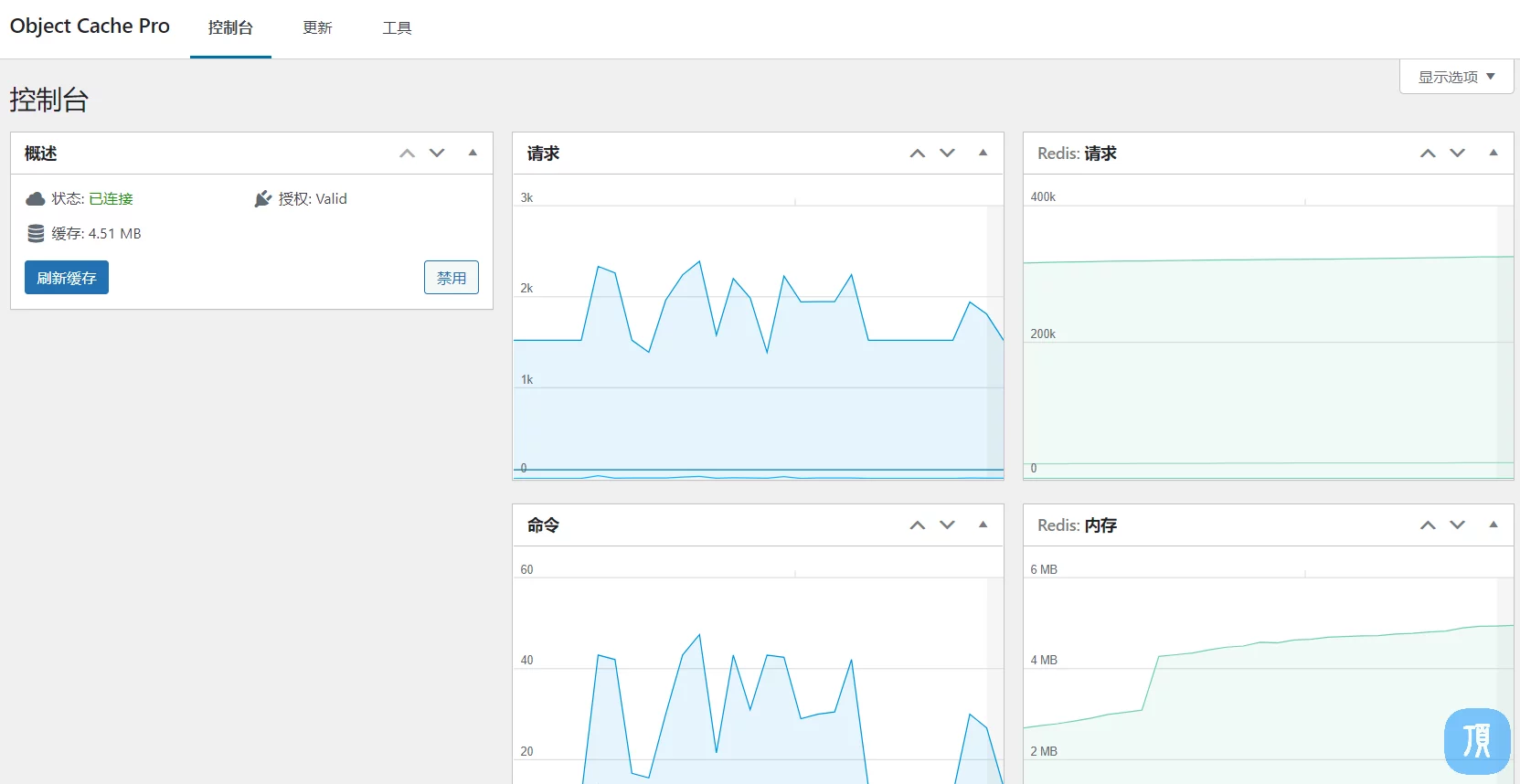Click the 刷新缓存 button
Screen dimensions: 1520x784
pyautogui.click(x=67, y=278)
